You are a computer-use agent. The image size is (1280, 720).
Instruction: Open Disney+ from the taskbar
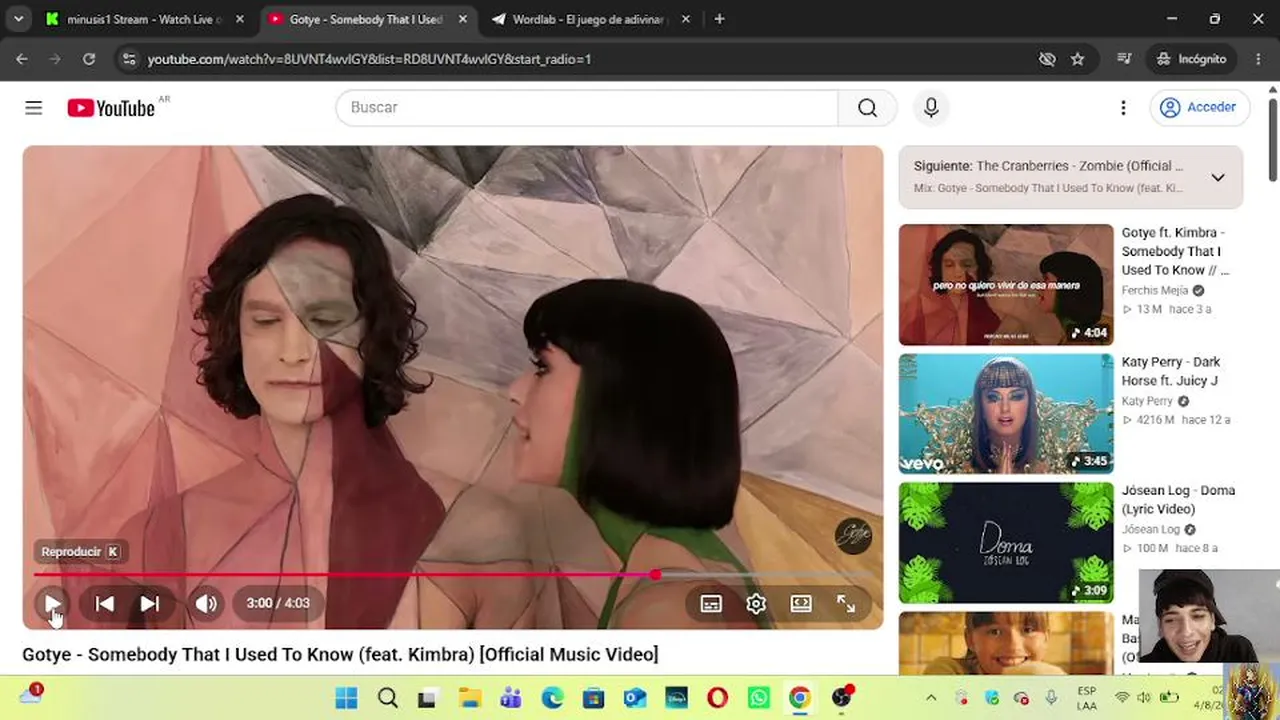click(x=676, y=698)
